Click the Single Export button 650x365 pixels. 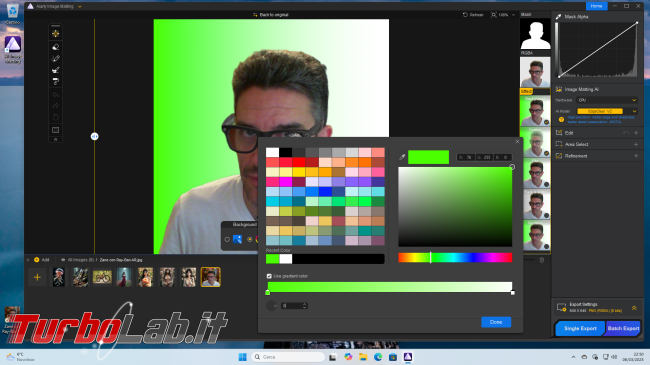(580, 328)
